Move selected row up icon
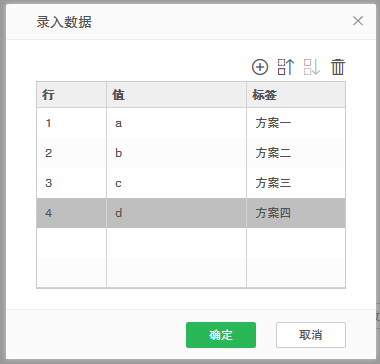Screen dimensions: 380x364 coord(286,67)
